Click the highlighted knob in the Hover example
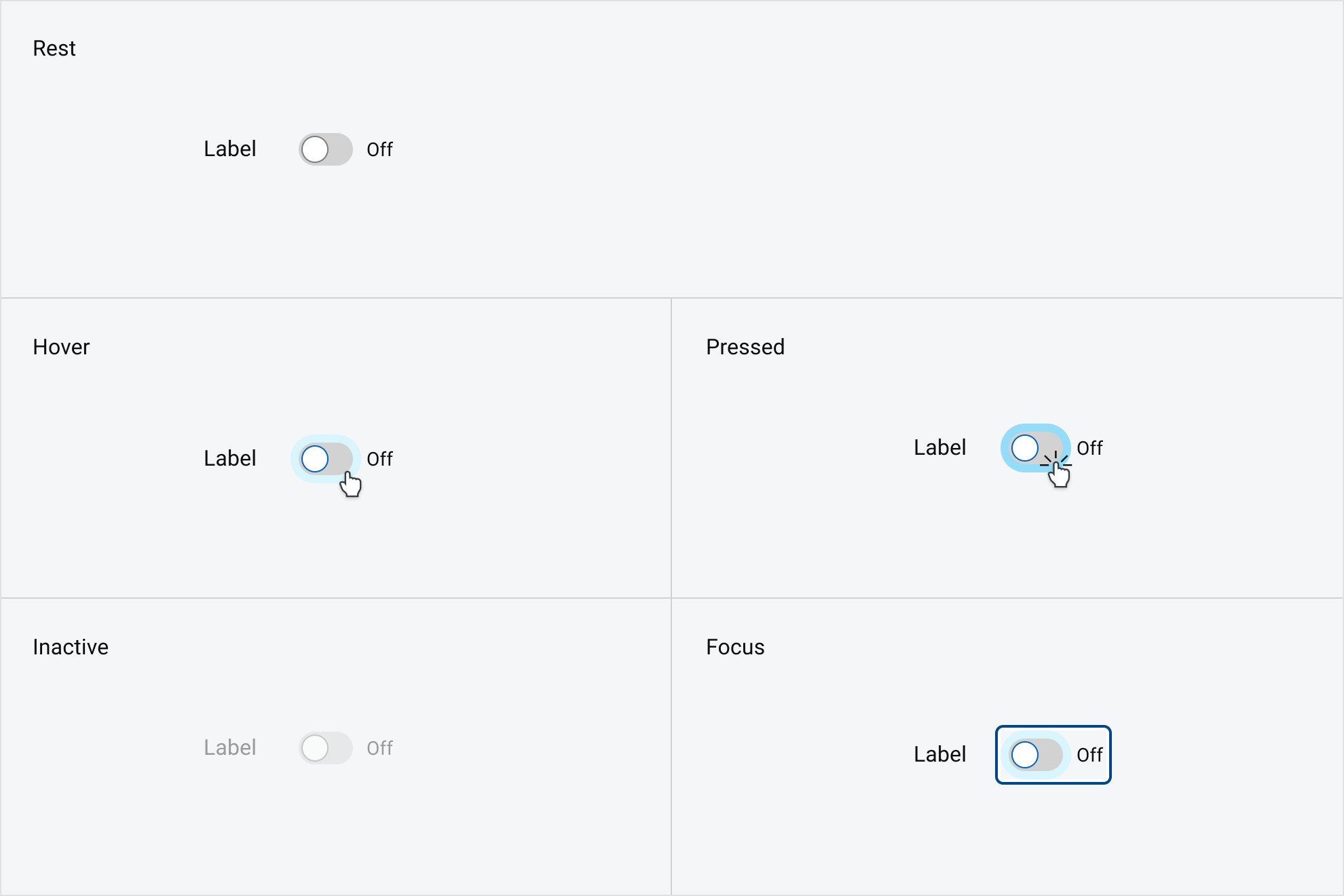The image size is (1344, 896). pos(315,459)
